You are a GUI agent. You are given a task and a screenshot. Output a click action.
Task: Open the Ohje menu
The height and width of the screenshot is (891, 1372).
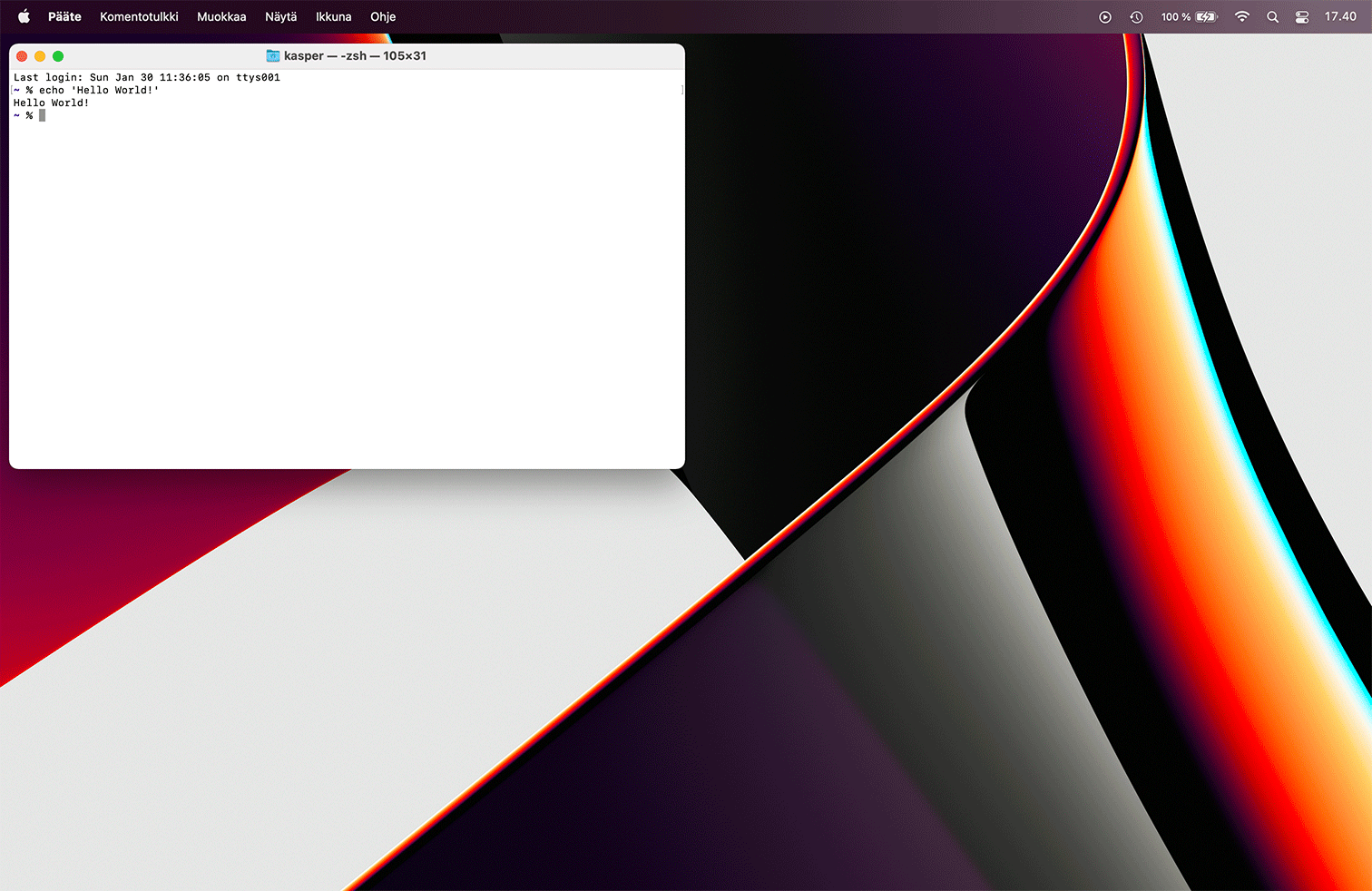(383, 16)
